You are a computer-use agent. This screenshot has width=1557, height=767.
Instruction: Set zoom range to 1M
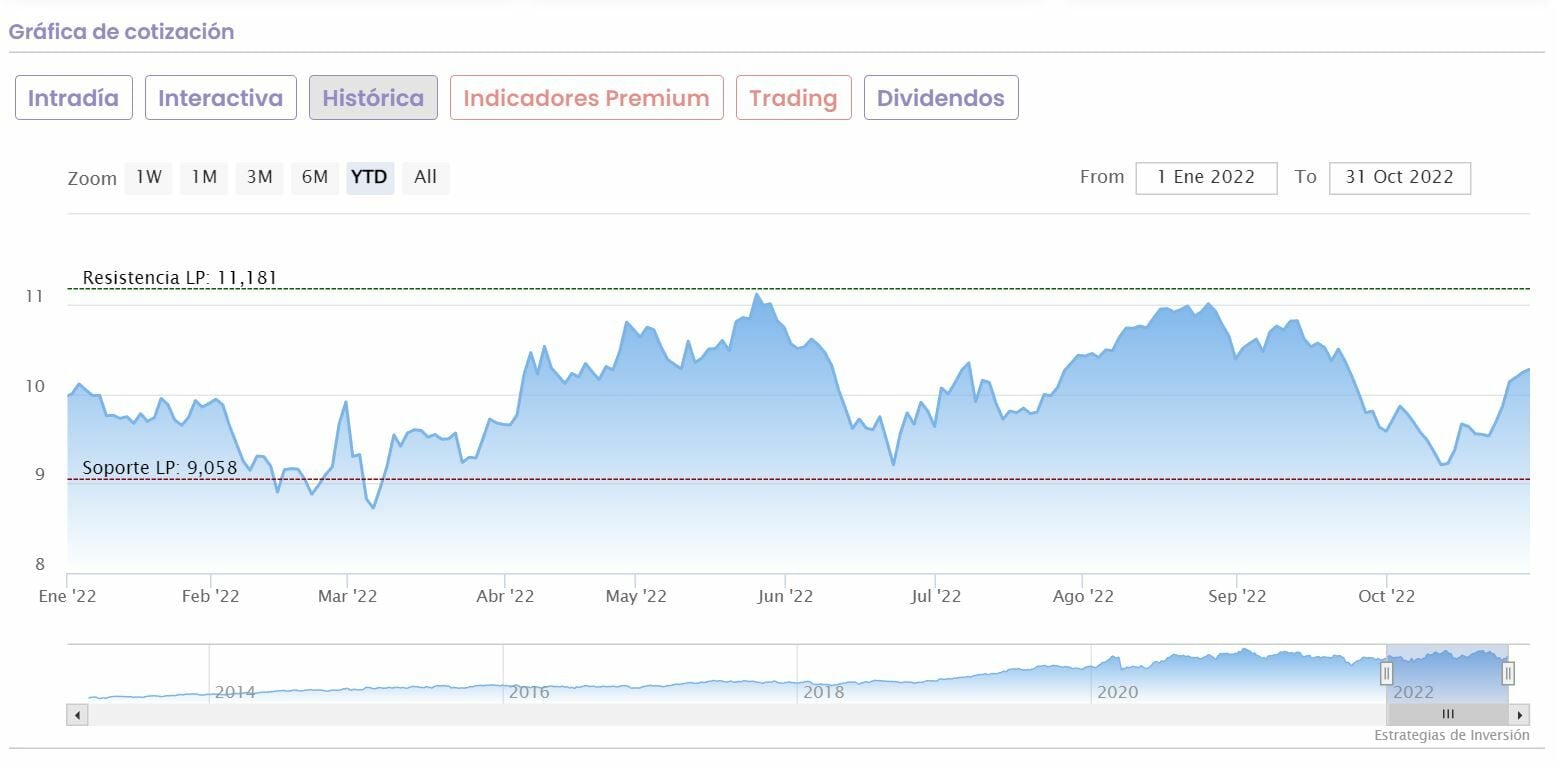pos(204,177)
